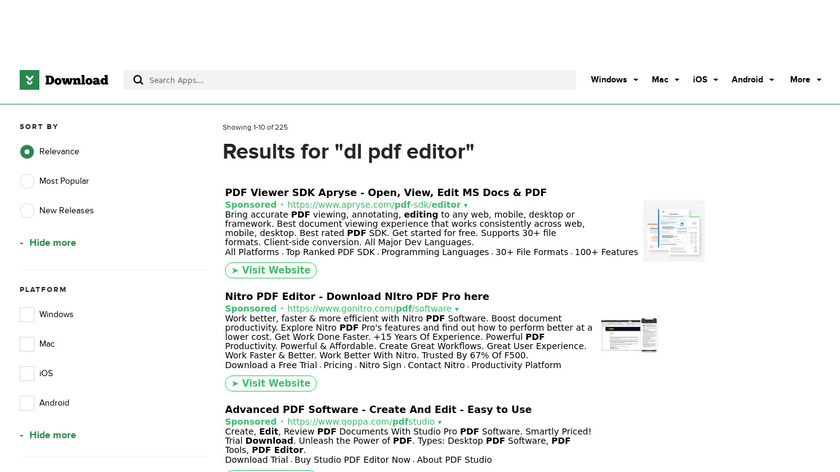Click the Nitro Sign sitelink
Image resolution: width=840 pixels, height=472 pixels.
[380, 365]
